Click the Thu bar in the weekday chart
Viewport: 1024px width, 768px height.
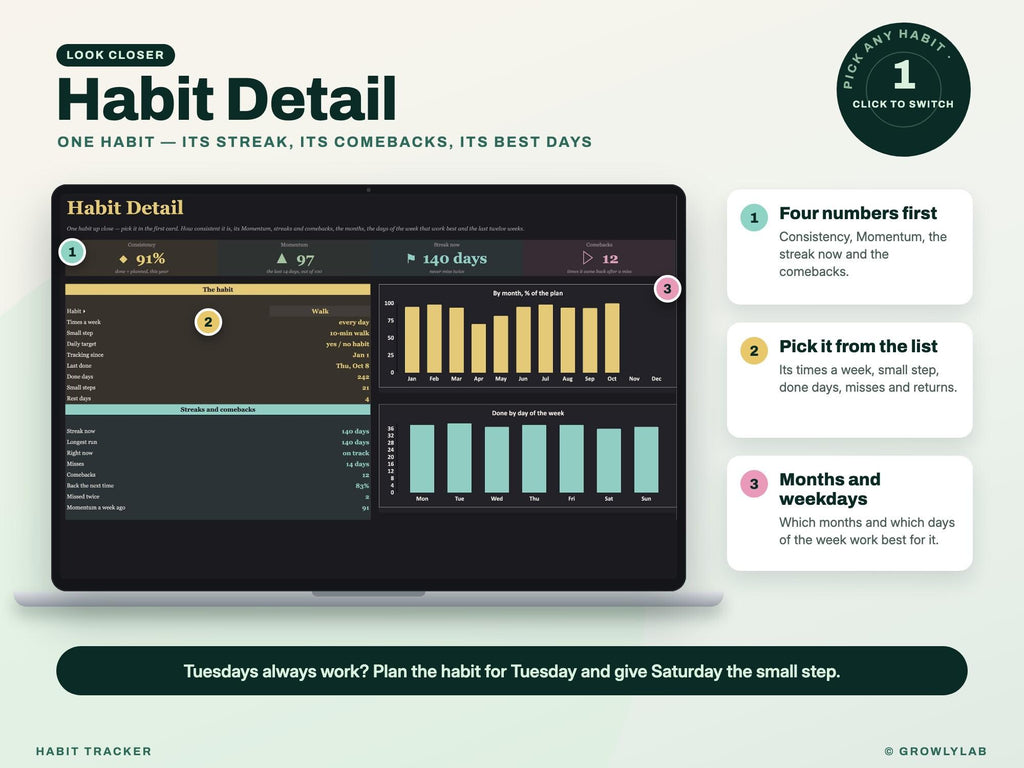point(534,458)
